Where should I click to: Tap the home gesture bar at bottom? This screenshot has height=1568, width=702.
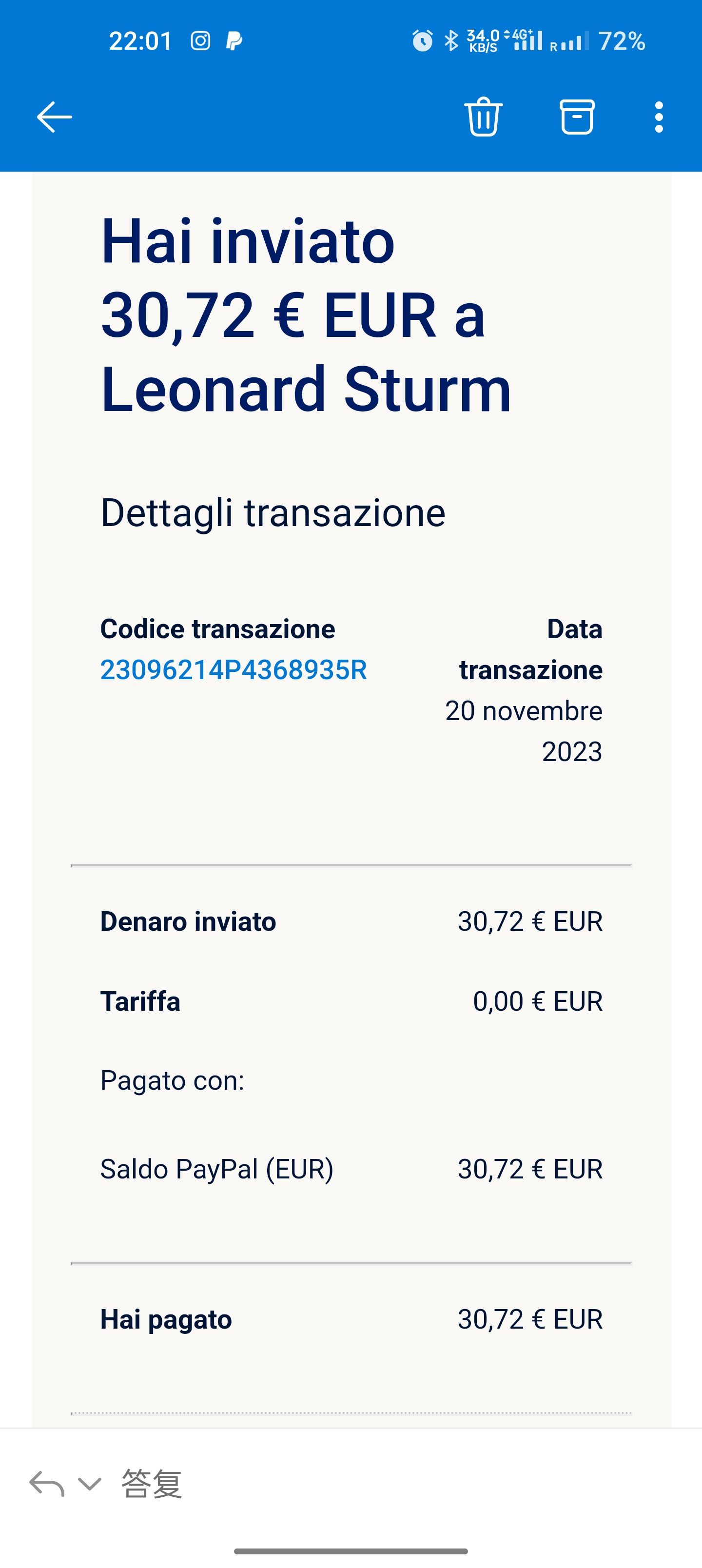351,1551
